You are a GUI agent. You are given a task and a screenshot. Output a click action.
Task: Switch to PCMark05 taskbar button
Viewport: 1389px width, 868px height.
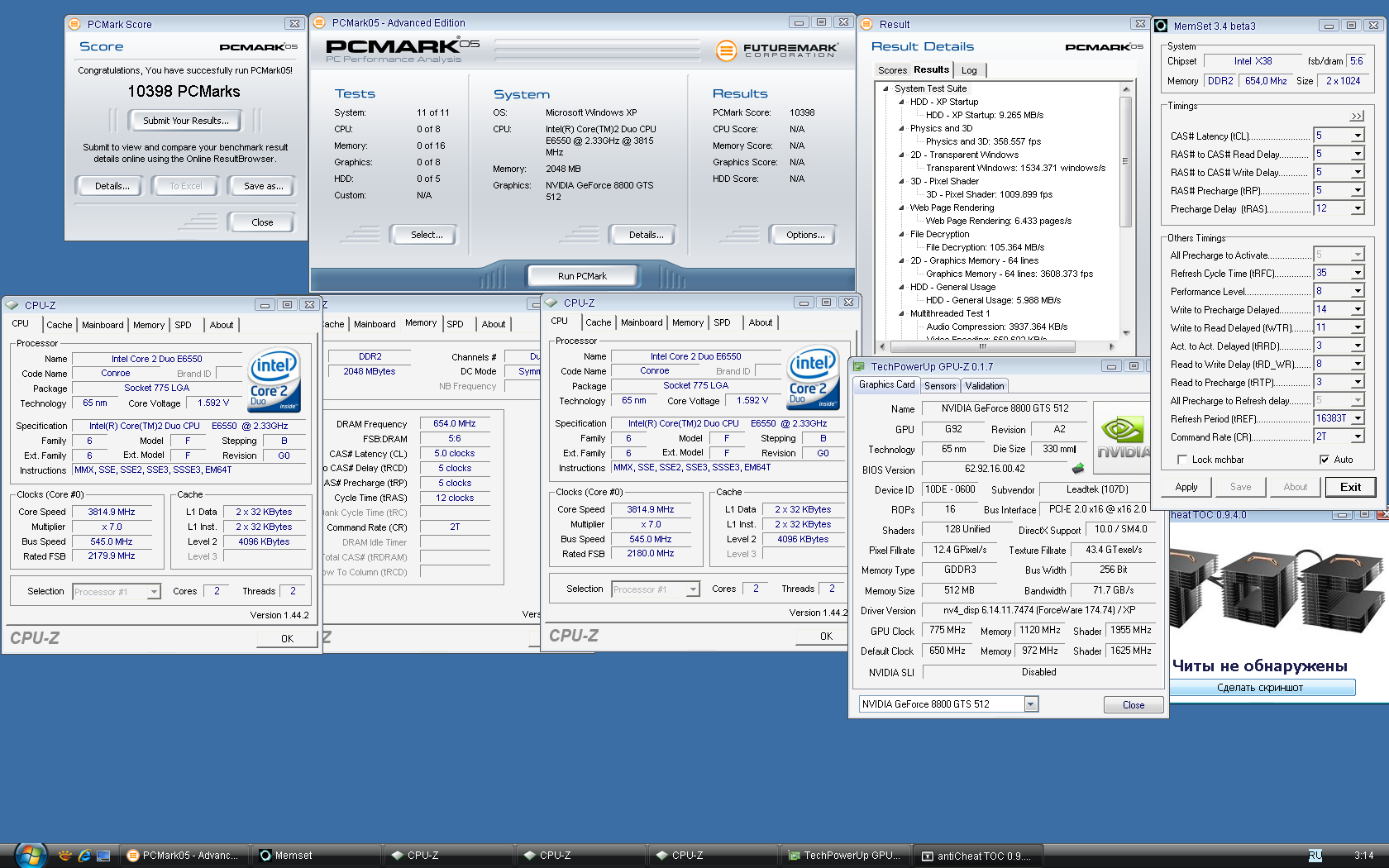(184, 856)
